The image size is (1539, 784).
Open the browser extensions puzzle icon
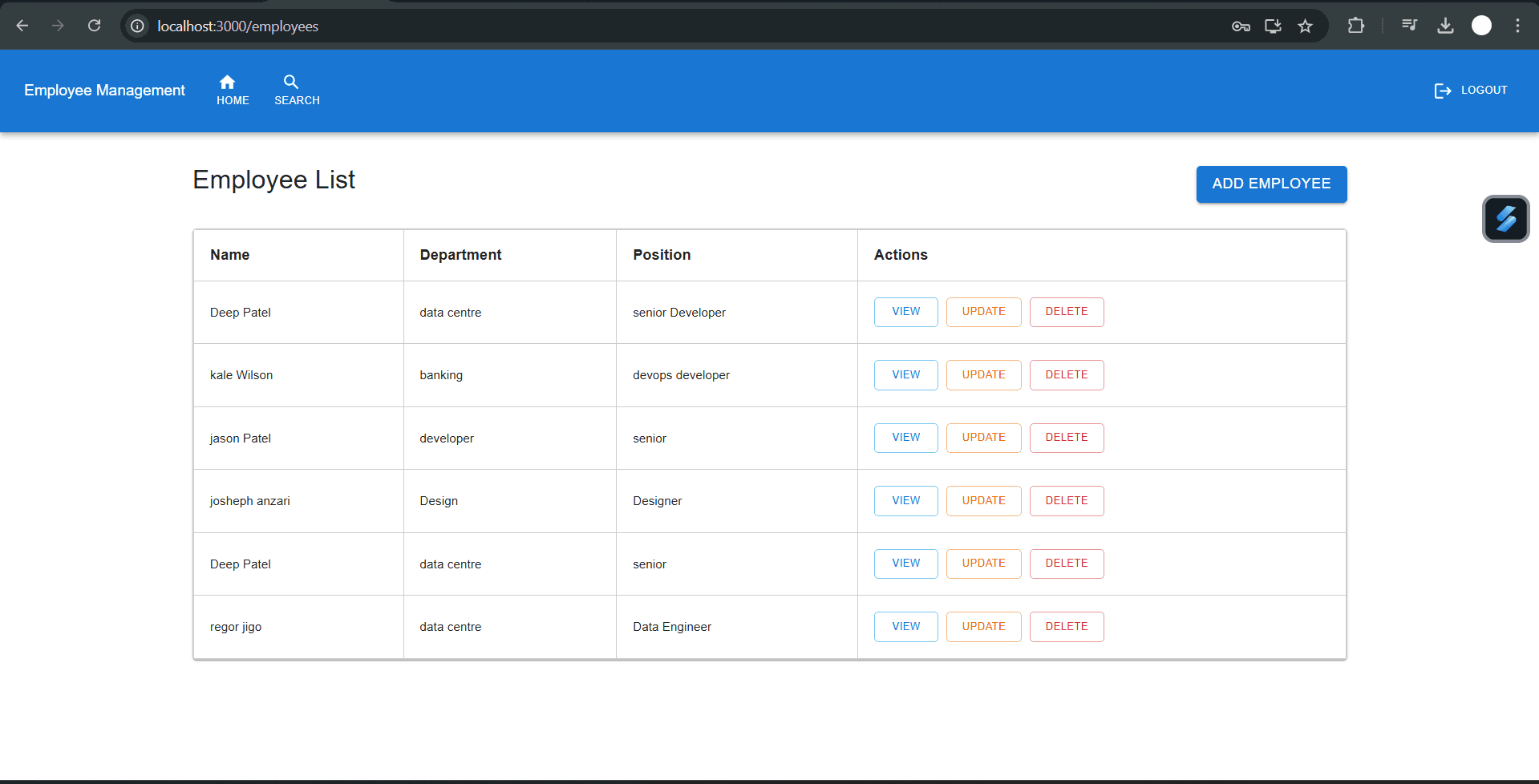click(x=1355, y=26)
